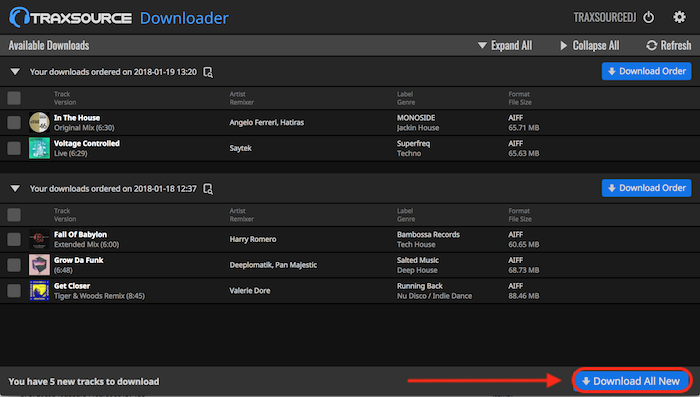Click the power logout icon
700x397 pixels.
648,17
